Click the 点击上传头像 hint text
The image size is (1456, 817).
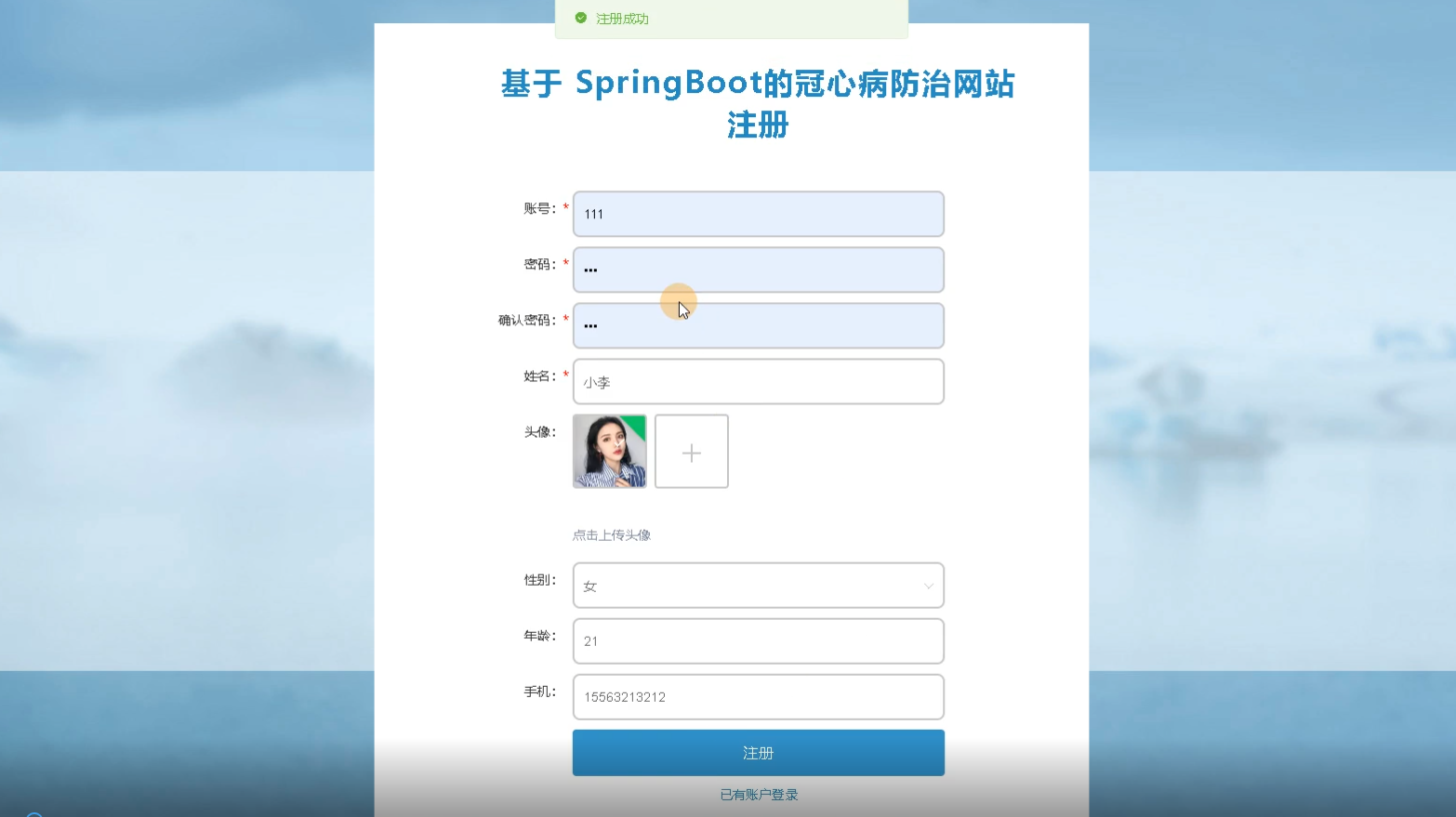pyautogui.click(x=612, y=535)
